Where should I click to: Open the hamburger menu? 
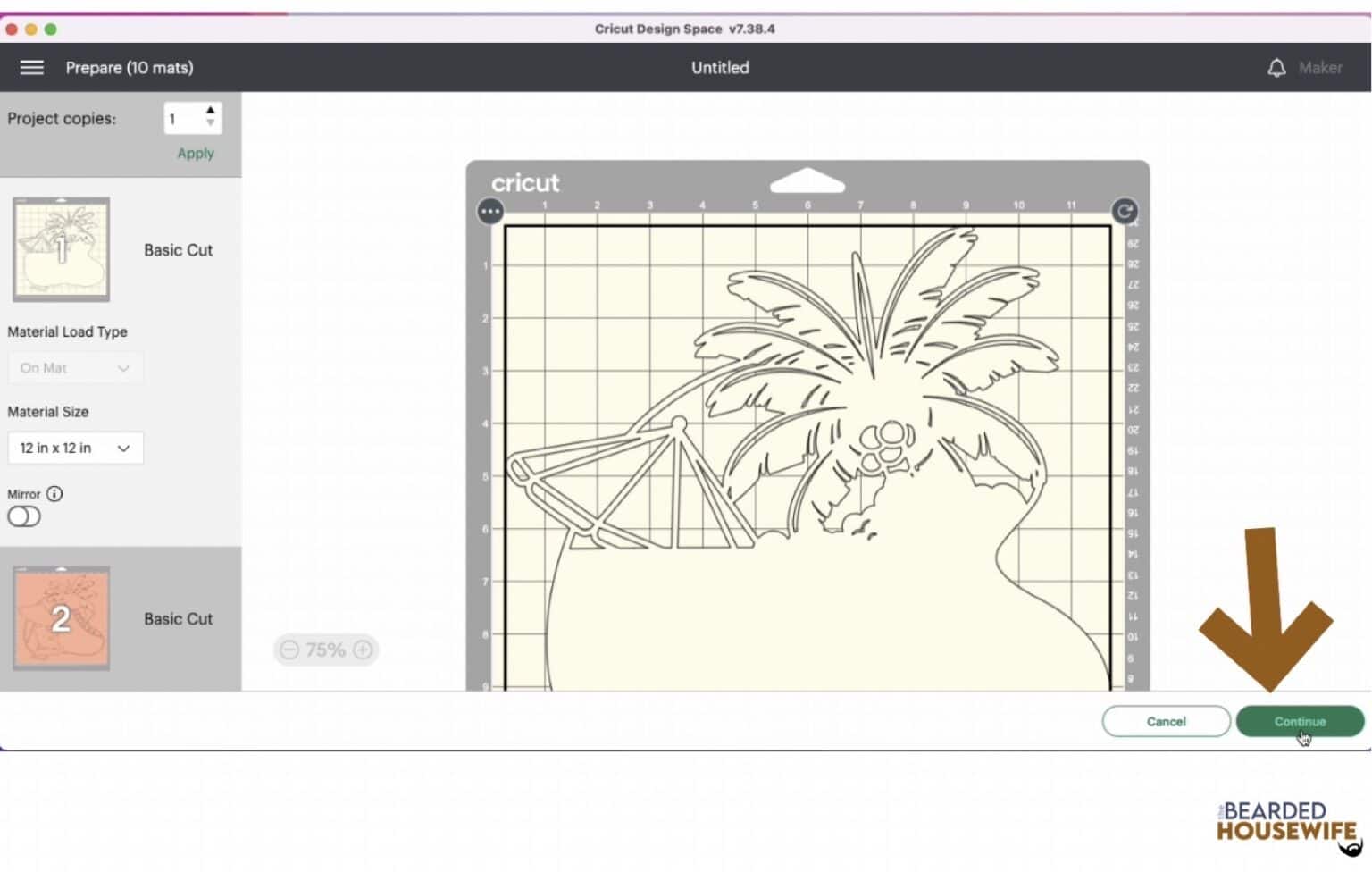pyautogui.click(x=31, y=68)
